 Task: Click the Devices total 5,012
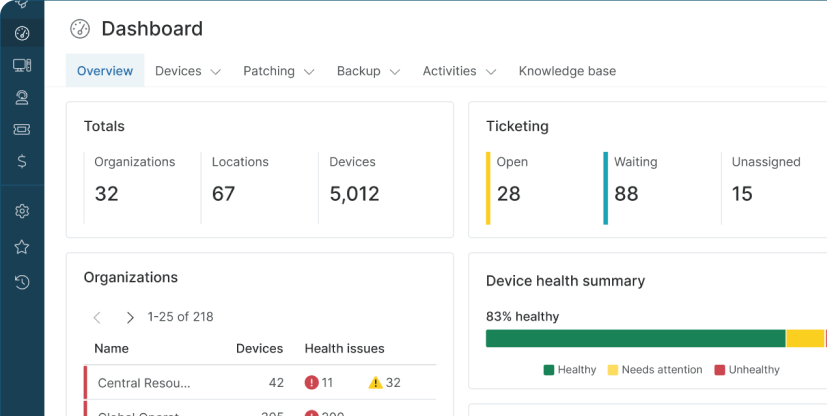click(x=354, y=194)
